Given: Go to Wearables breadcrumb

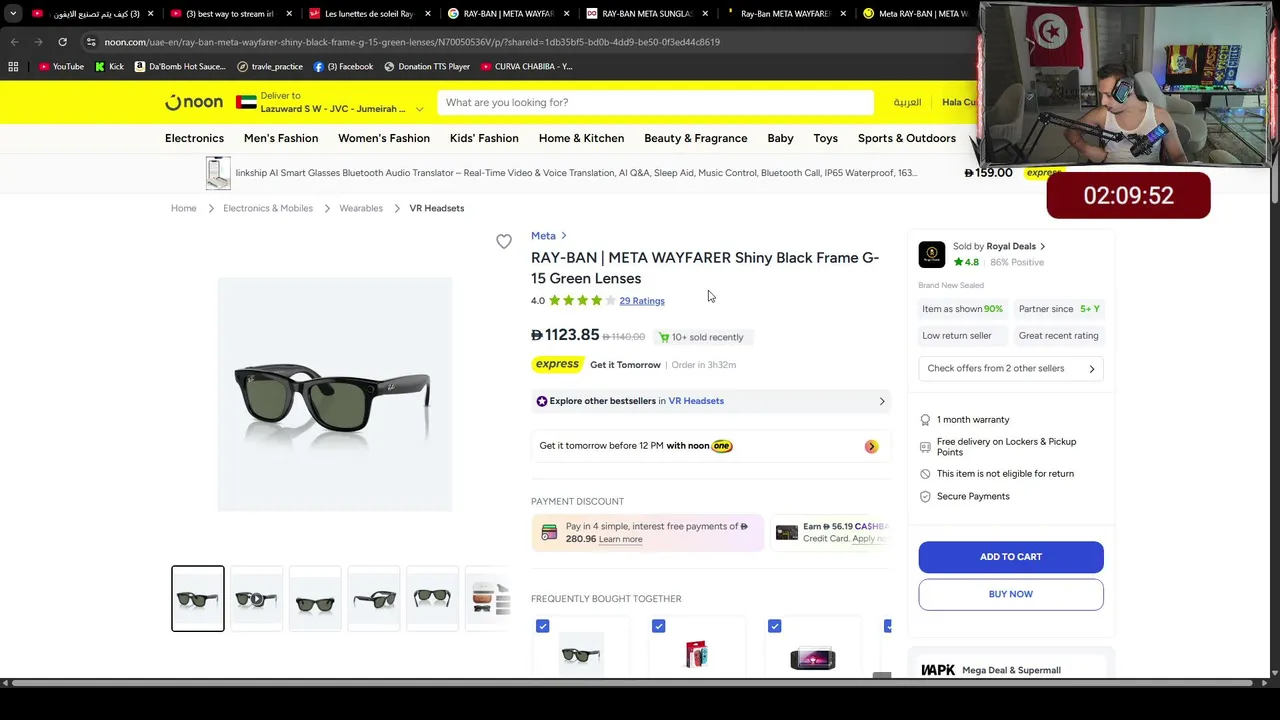Looking at the screenshot, I should click(x=361, y=208).
